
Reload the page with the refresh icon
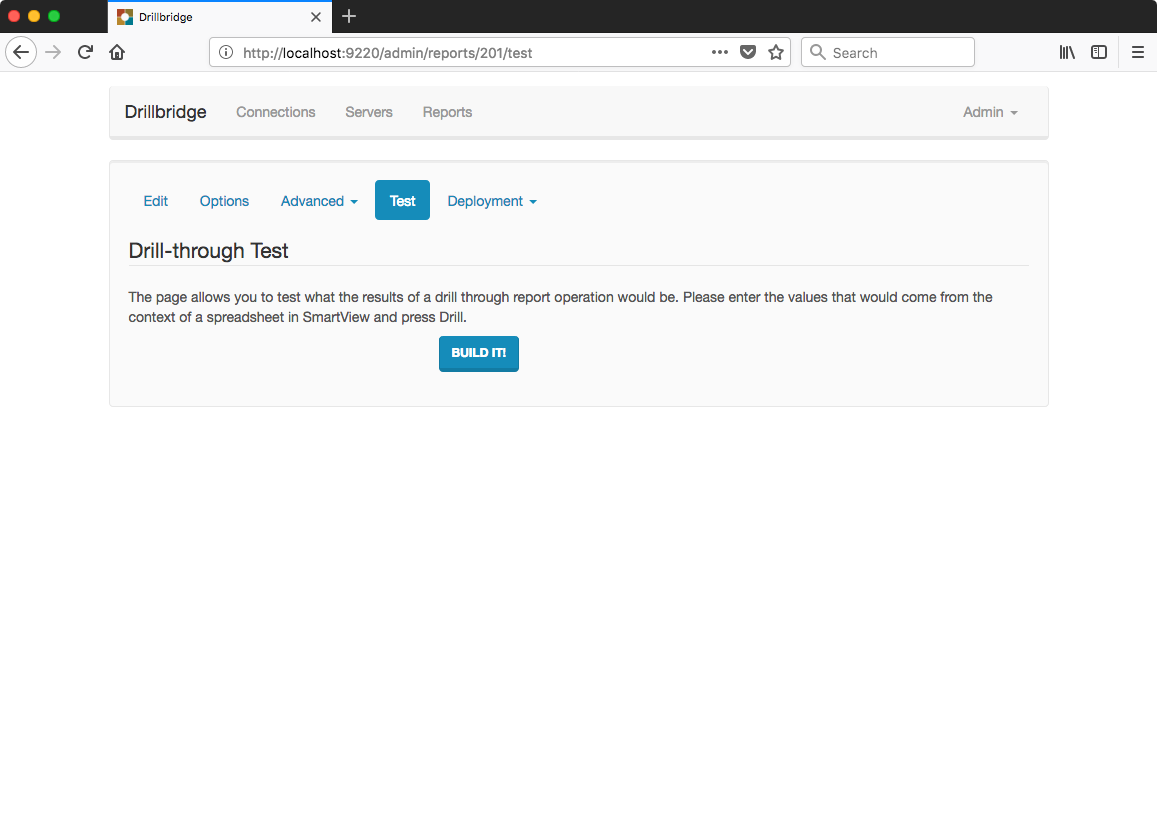tap(86, 52)
